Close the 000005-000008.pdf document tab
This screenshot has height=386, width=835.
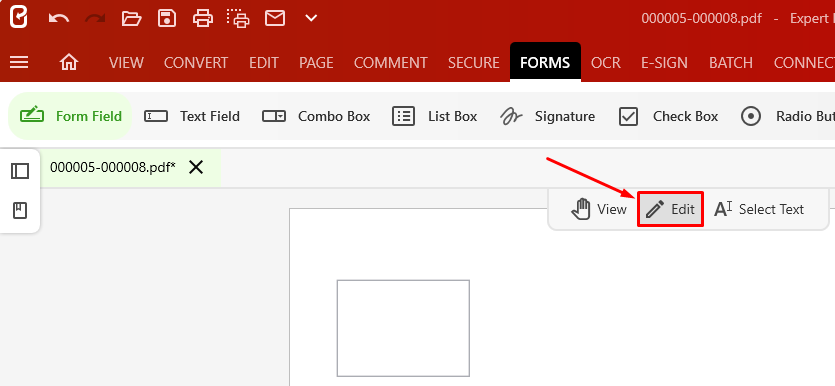pos(196,168)
